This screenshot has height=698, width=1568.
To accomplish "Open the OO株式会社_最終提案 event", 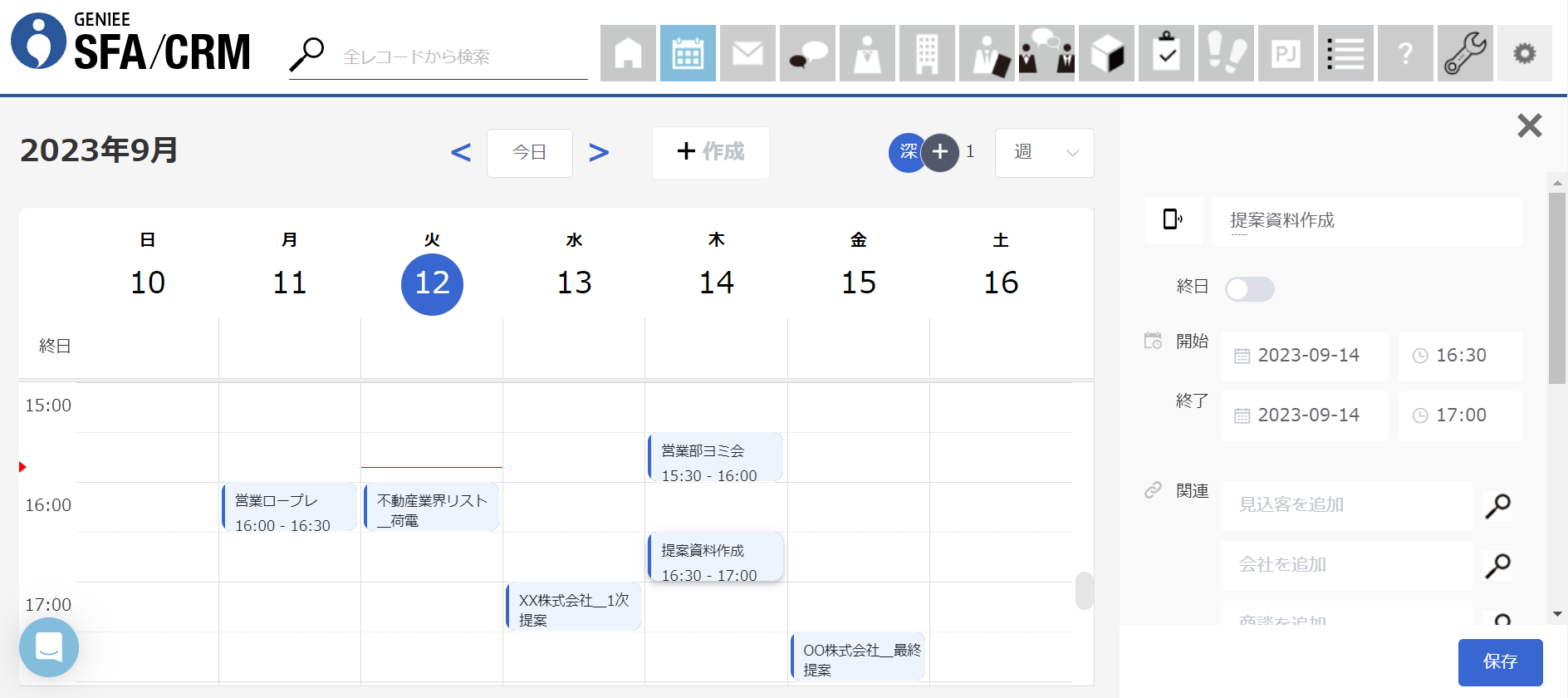I will (858, 656).
